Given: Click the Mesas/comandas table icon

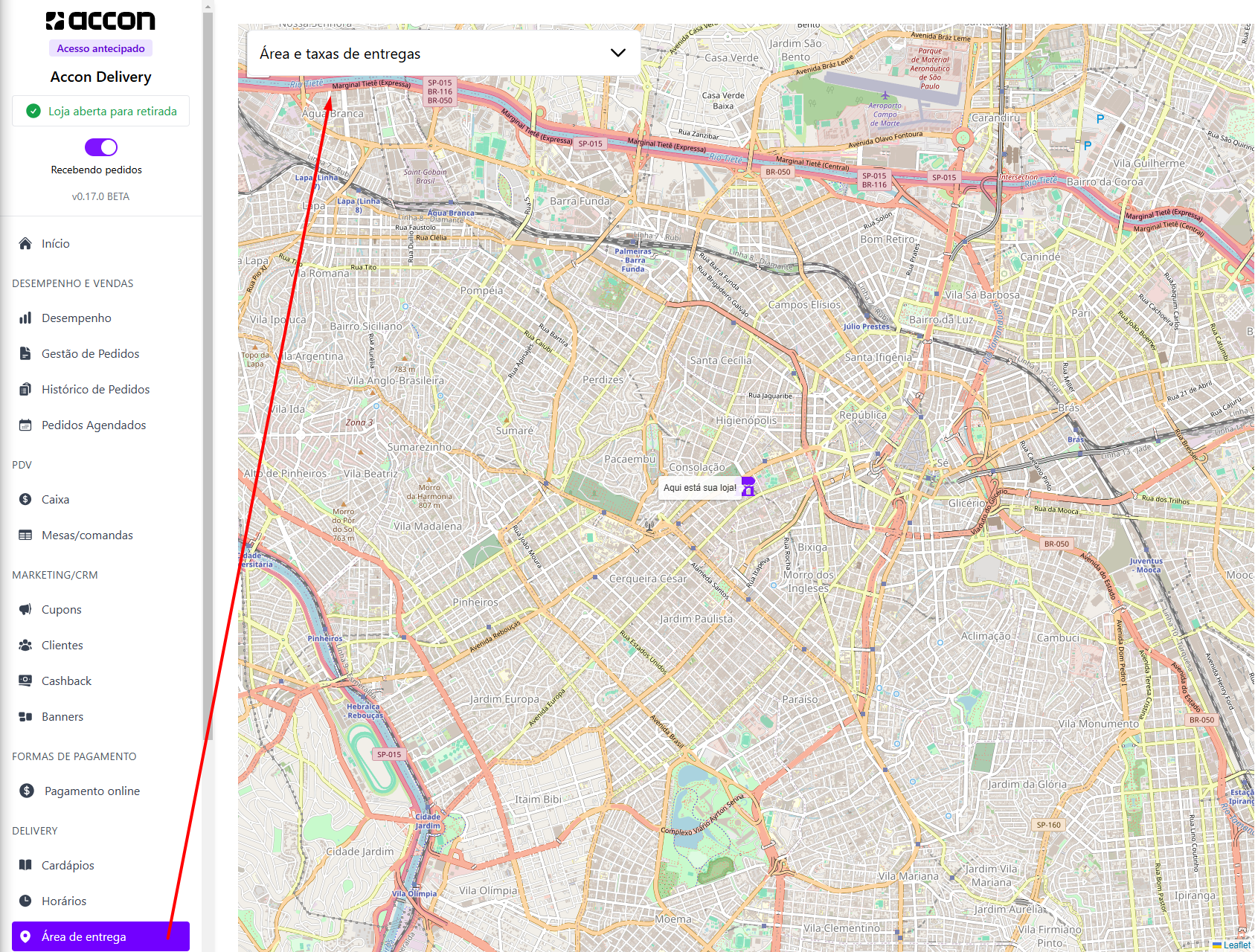Looking at the screenshot, I should [25, 535].
